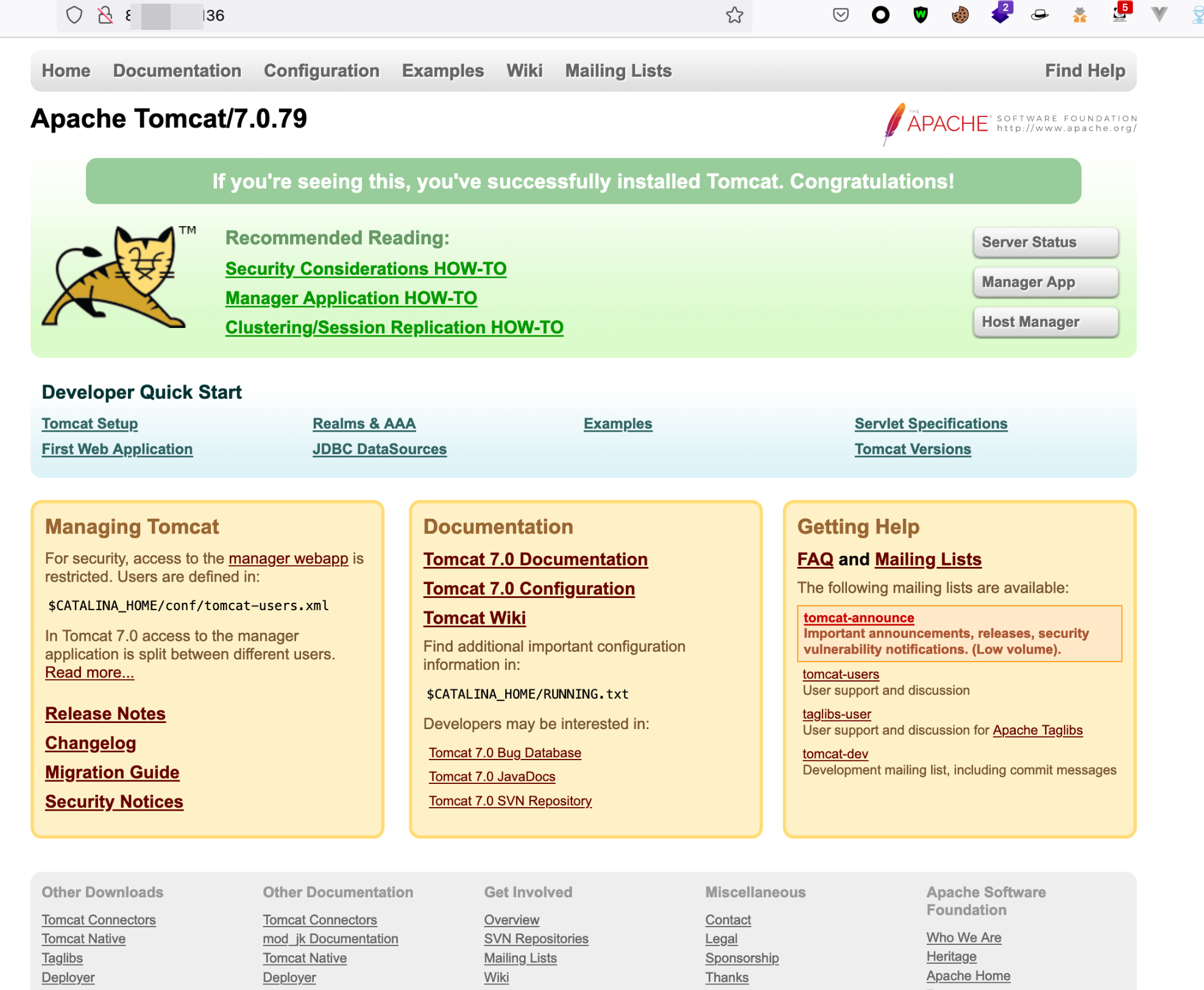Open the Wiki navigation item
1204x990 pixels.
[x=525, y=71]
